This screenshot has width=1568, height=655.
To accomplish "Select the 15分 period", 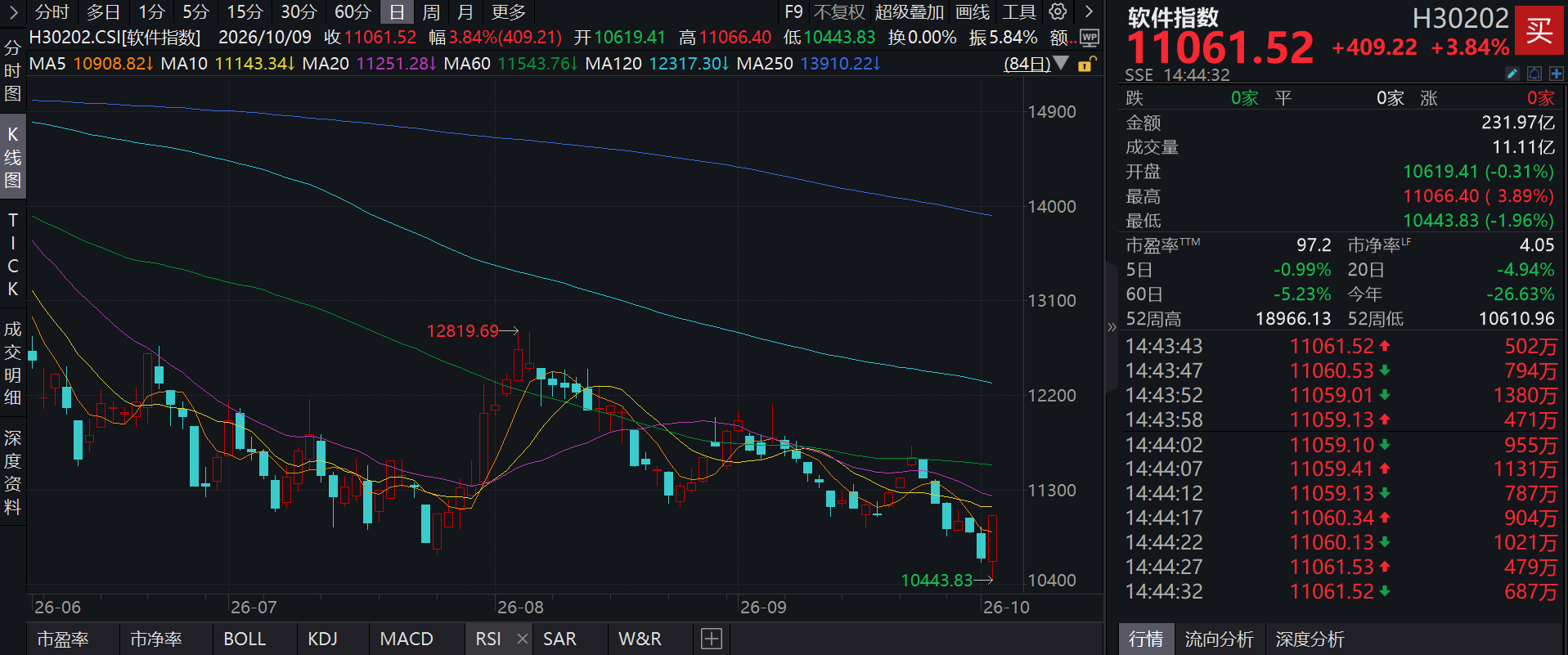I will 245,11.
